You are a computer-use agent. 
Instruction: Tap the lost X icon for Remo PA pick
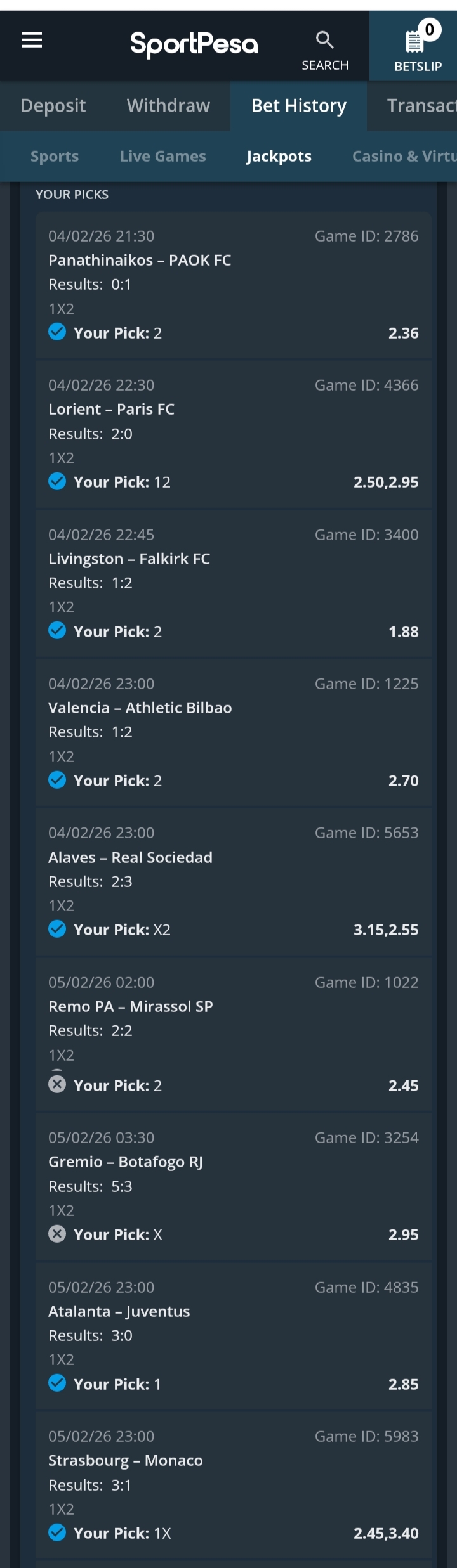pyautogui.click(x=57, y=1084)
